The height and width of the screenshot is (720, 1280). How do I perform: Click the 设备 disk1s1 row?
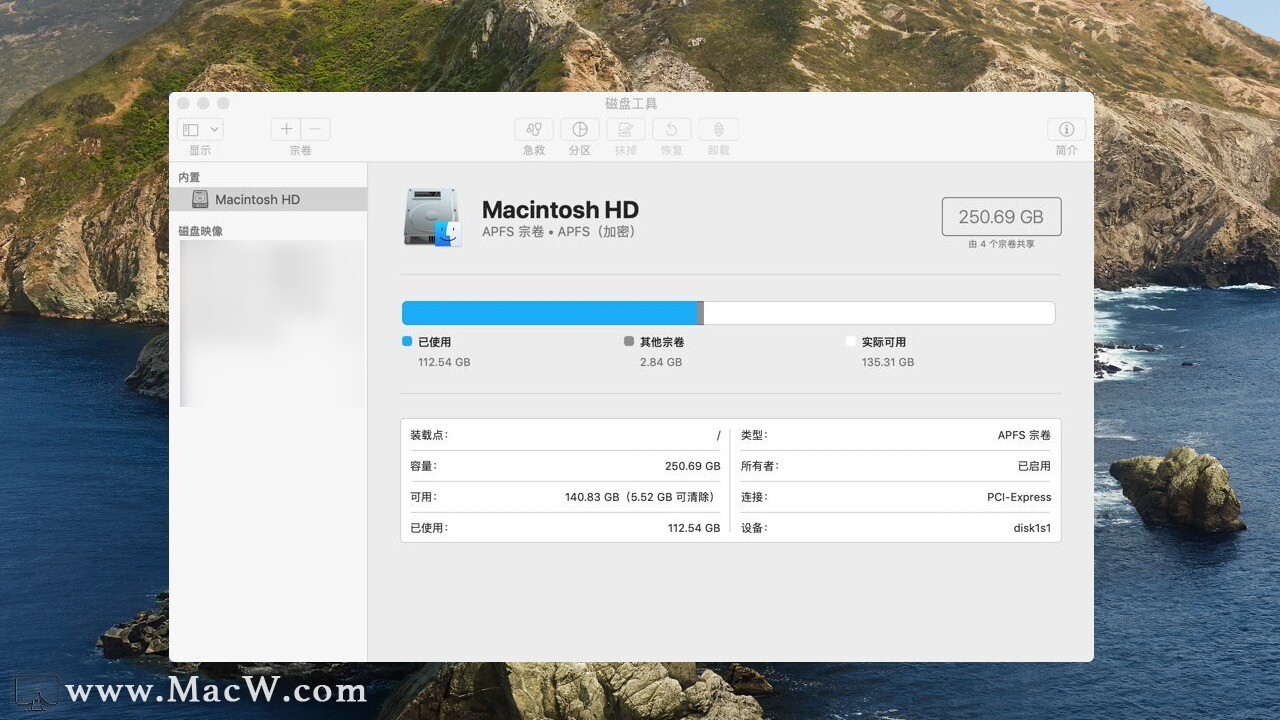point(896,527)
